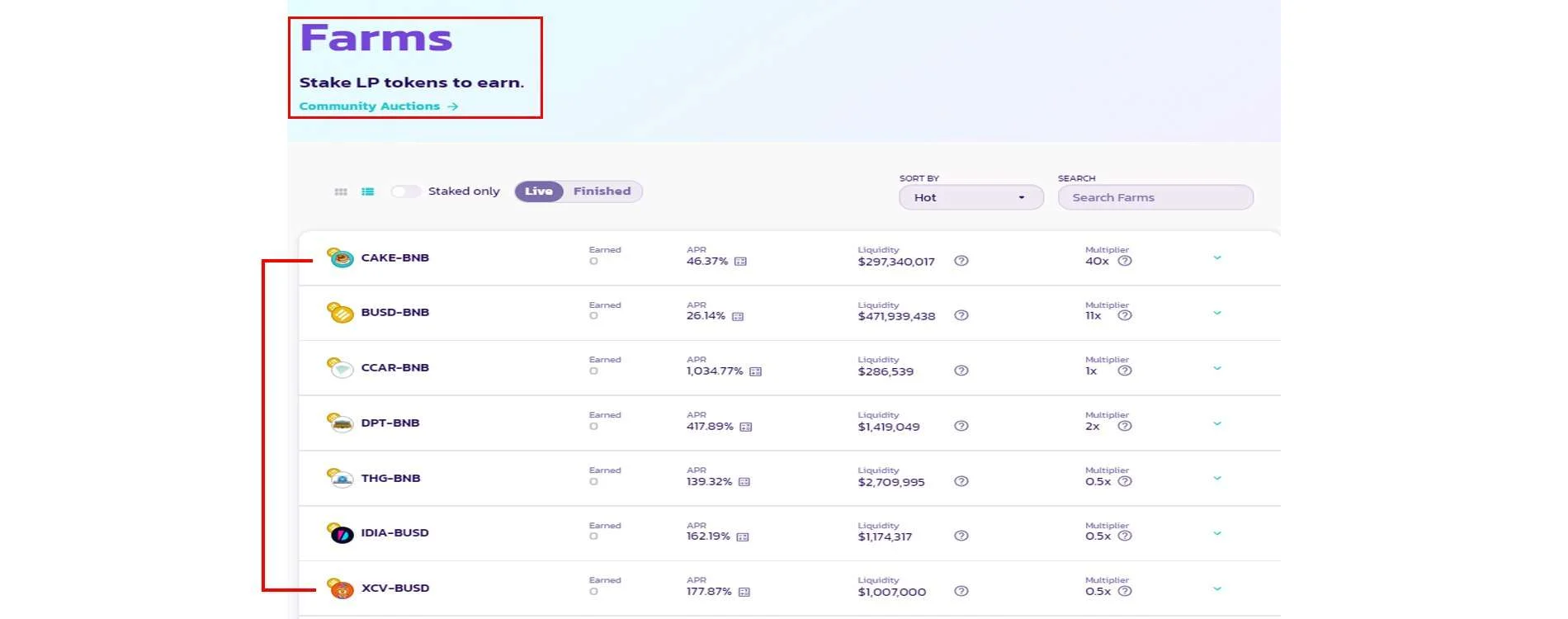Switch to Finished farms tab
The image size is (1568, 619).
click(x=602, y=191)
